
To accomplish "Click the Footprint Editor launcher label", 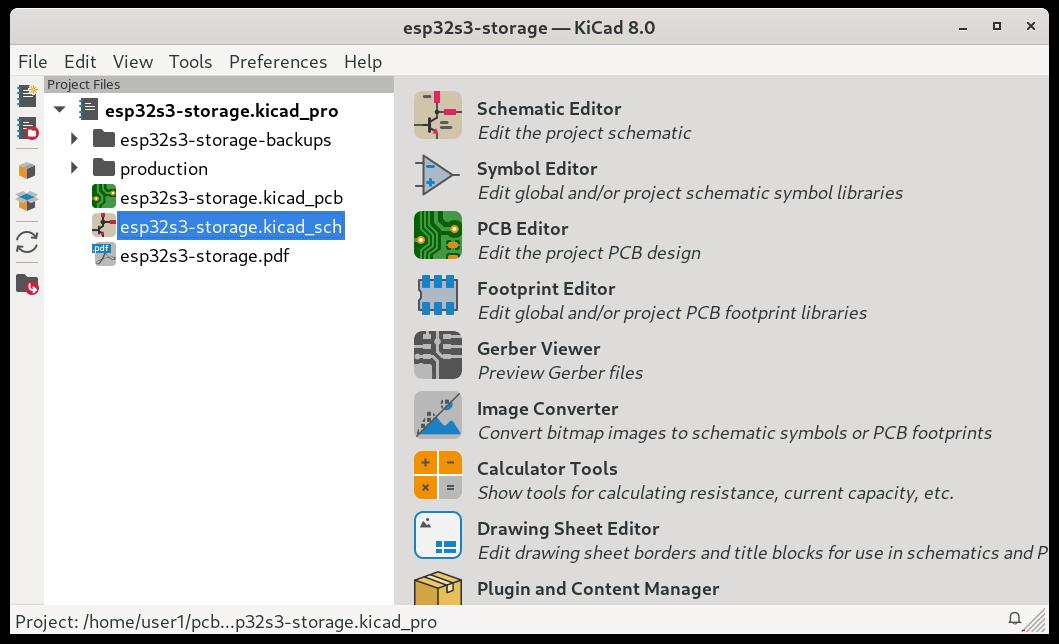I will point(546,289).
